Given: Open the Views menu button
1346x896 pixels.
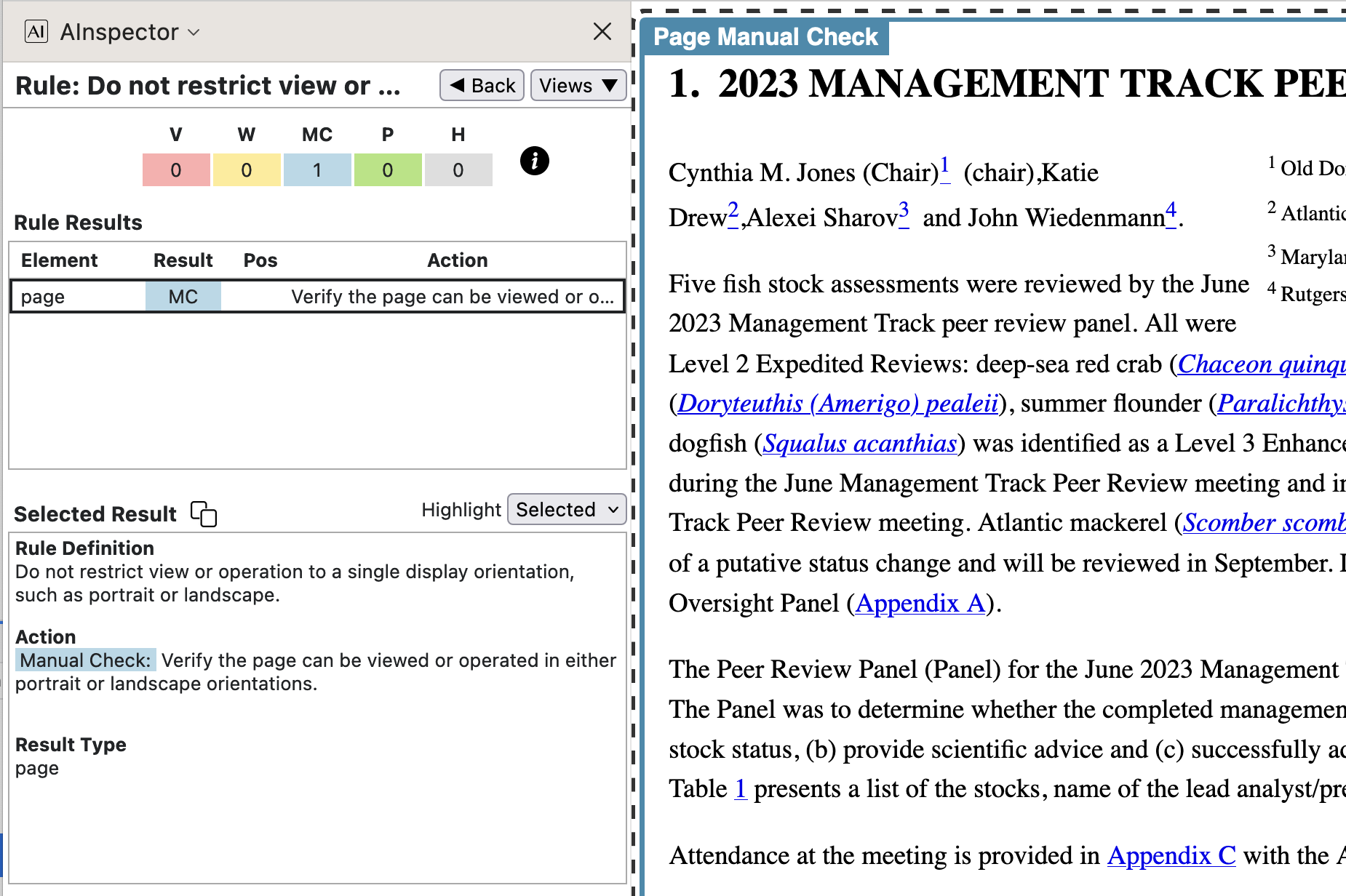Looking at the screenshot, I should tap(578, 86).
